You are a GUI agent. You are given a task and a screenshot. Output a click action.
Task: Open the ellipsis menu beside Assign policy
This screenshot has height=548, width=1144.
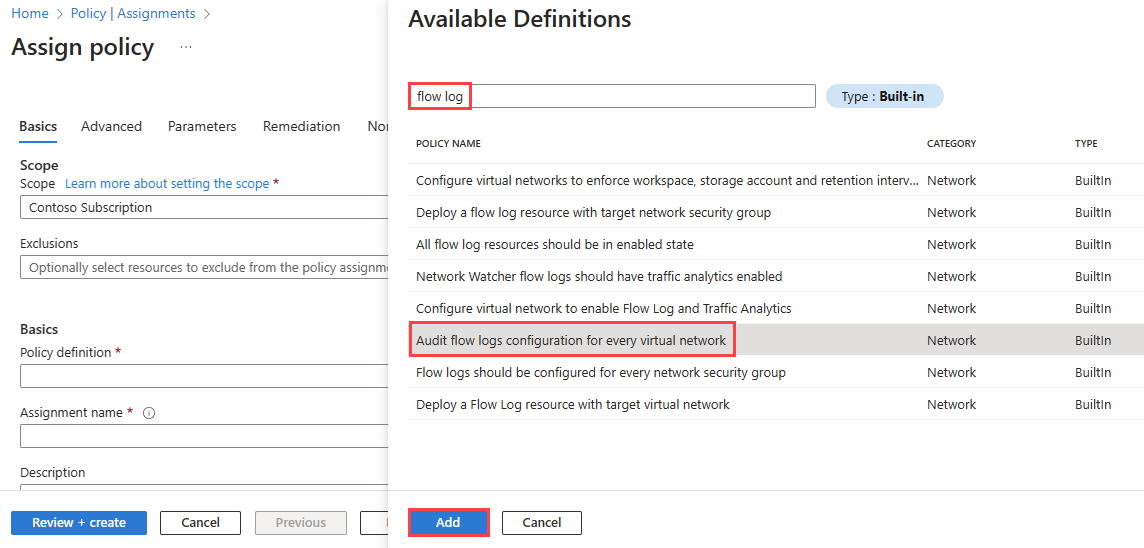pyautogui.click(x=186, y=47)
